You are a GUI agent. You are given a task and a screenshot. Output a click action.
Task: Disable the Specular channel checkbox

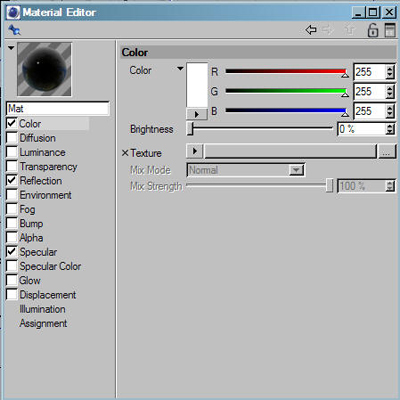click(11, 252)
